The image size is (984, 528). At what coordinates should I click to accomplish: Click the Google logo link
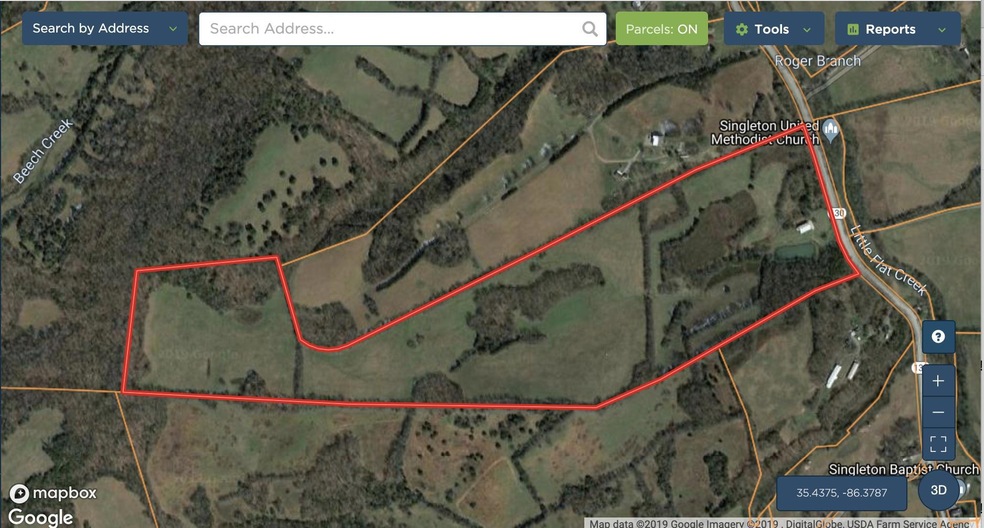40,517
